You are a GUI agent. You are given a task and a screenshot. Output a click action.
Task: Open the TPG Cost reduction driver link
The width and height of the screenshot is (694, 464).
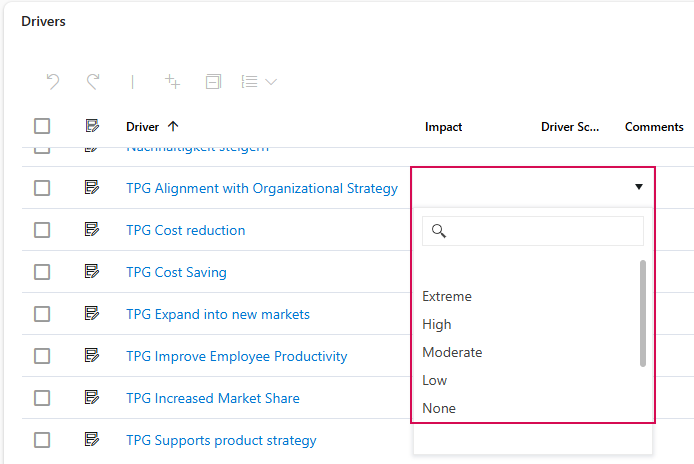185,230
